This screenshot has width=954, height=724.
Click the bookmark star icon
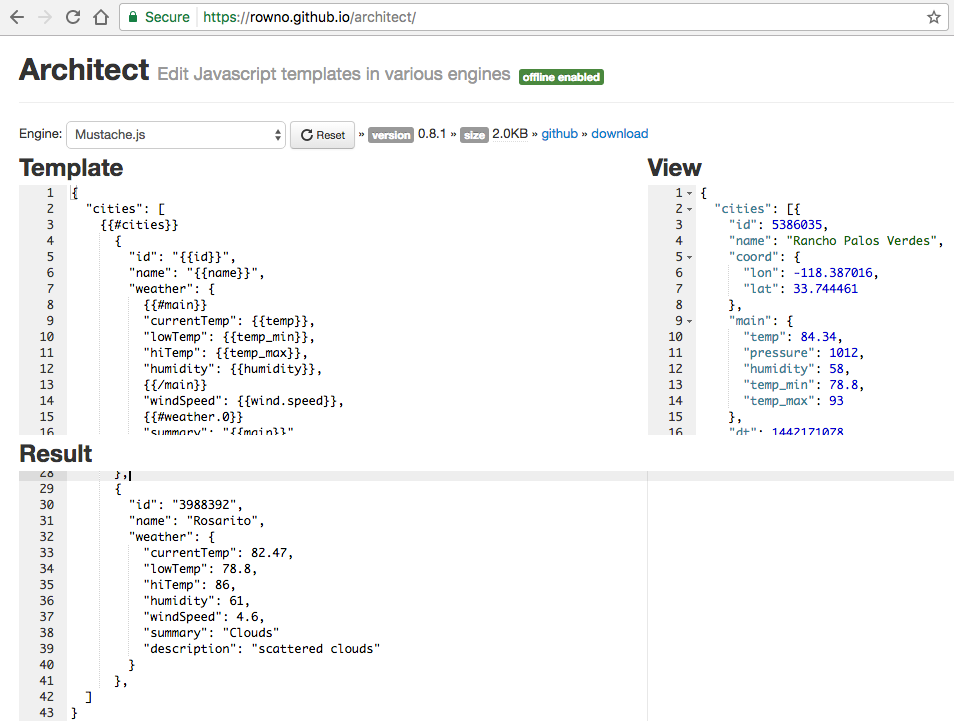933,17
